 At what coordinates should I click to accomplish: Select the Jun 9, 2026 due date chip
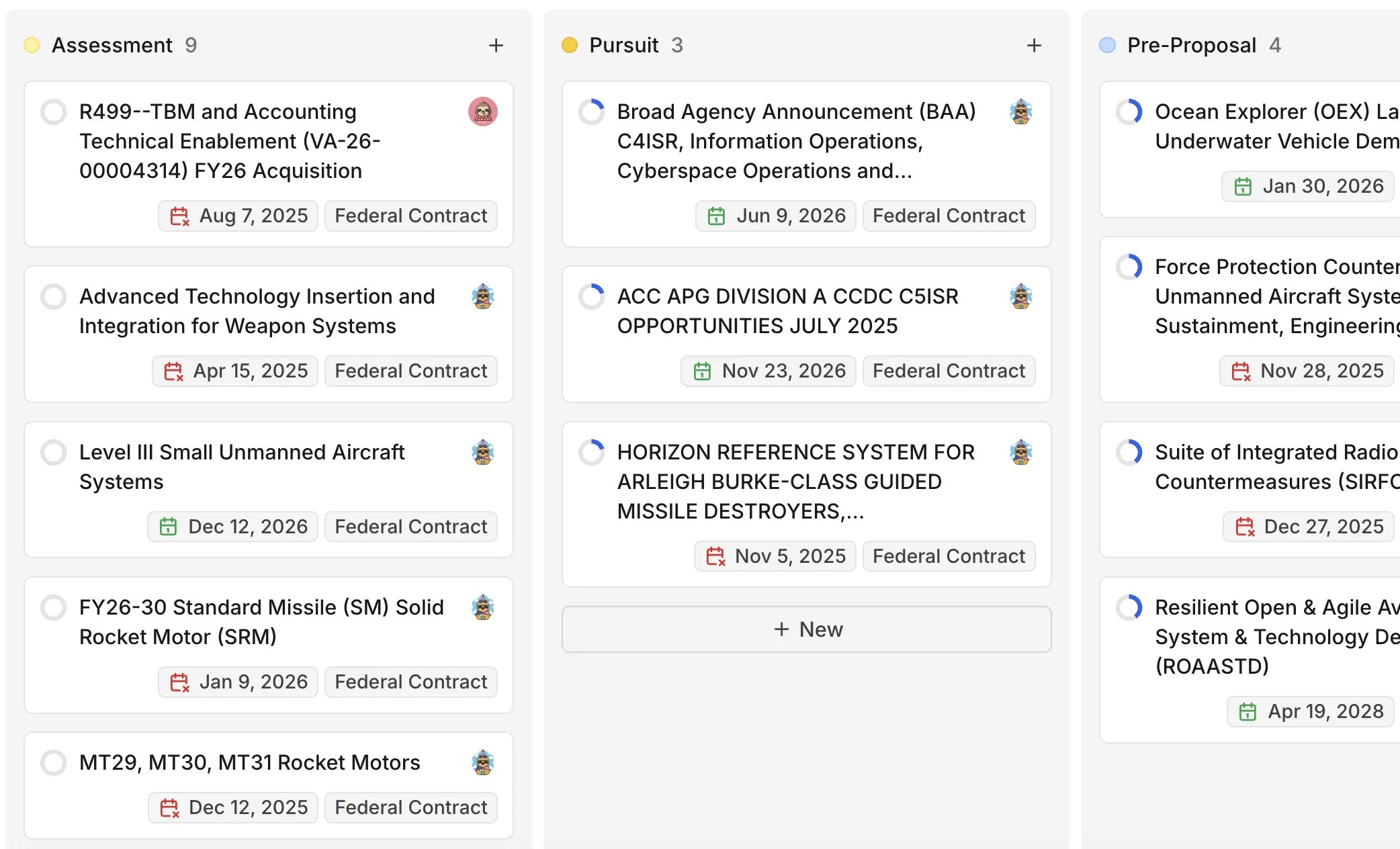click(x=776, y=216)
